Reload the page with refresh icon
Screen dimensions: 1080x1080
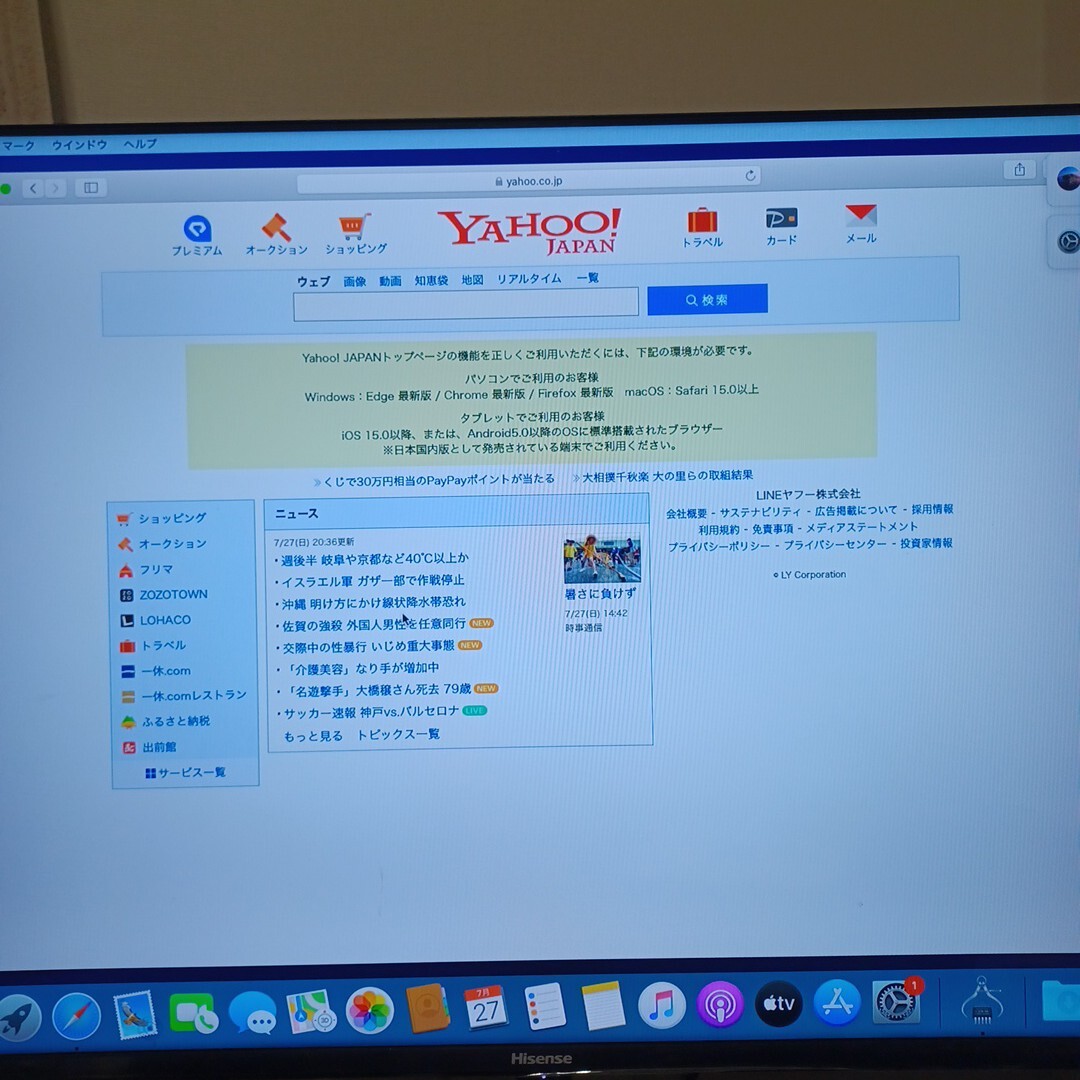click(751, 176)
